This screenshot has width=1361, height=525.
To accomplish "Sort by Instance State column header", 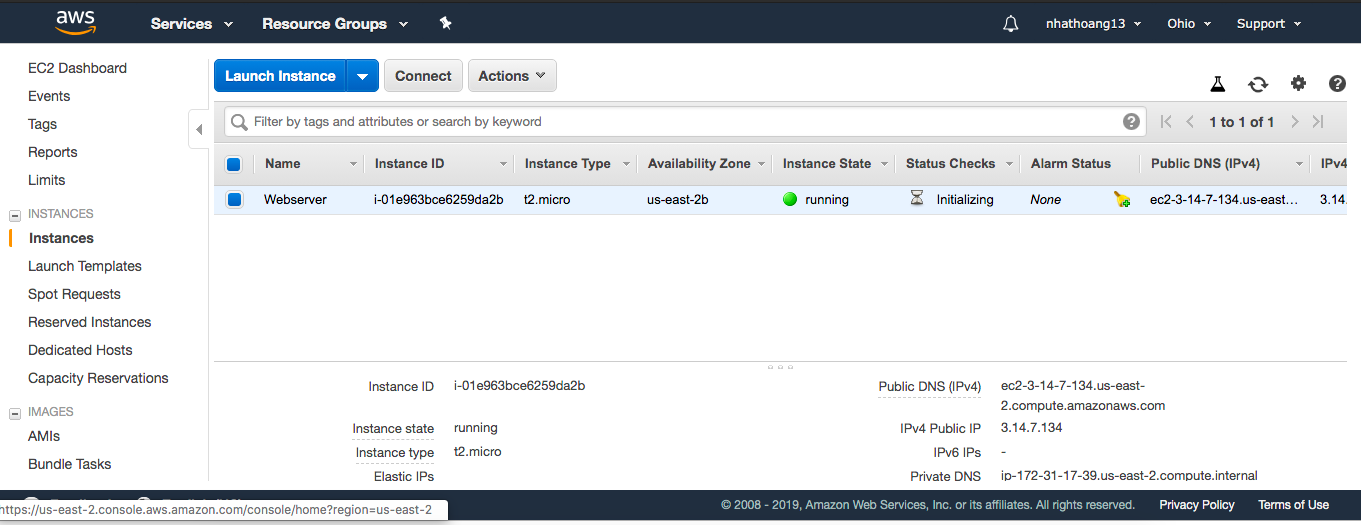I will tap(833, 164).
